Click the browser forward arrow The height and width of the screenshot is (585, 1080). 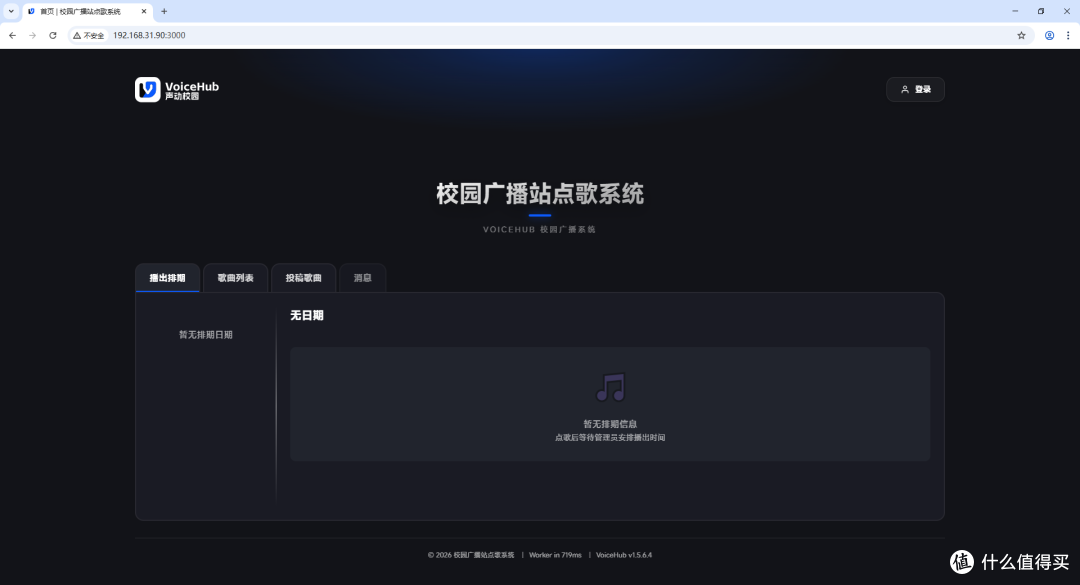coord(32,35)
